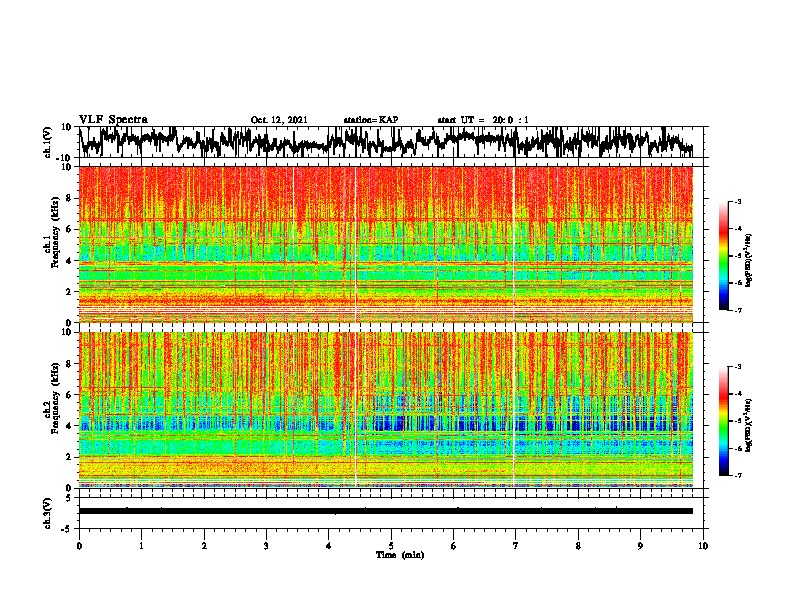Image resolution: width=792 pixels, height=612 pixels.
Task: Click the "6" kHz tick of ch.2 spectrogram
Action: click(x=70, y=395)
